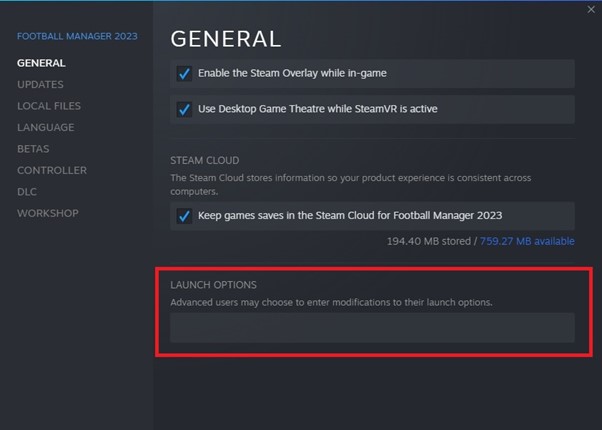Select the DLC tab

tap(27, 191)
